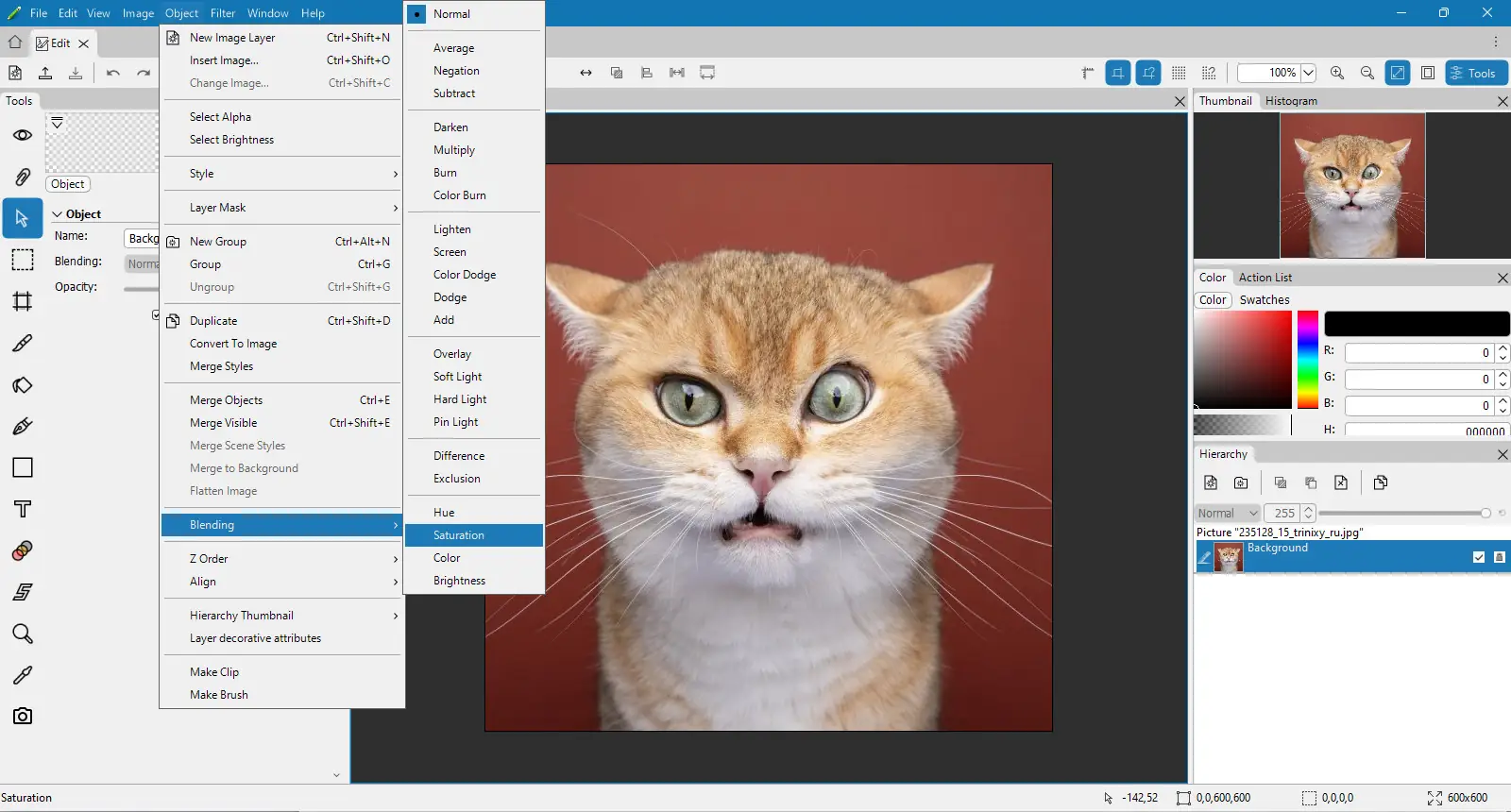Select the eyedropper color picker tool
This screenshot has width=1511, height=812.
click(x=23, y=675)
